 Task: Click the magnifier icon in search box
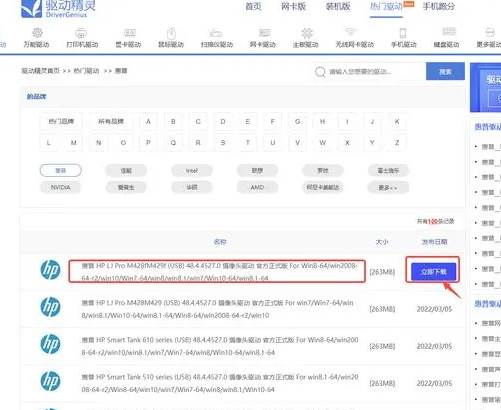[x=320, y=72]
